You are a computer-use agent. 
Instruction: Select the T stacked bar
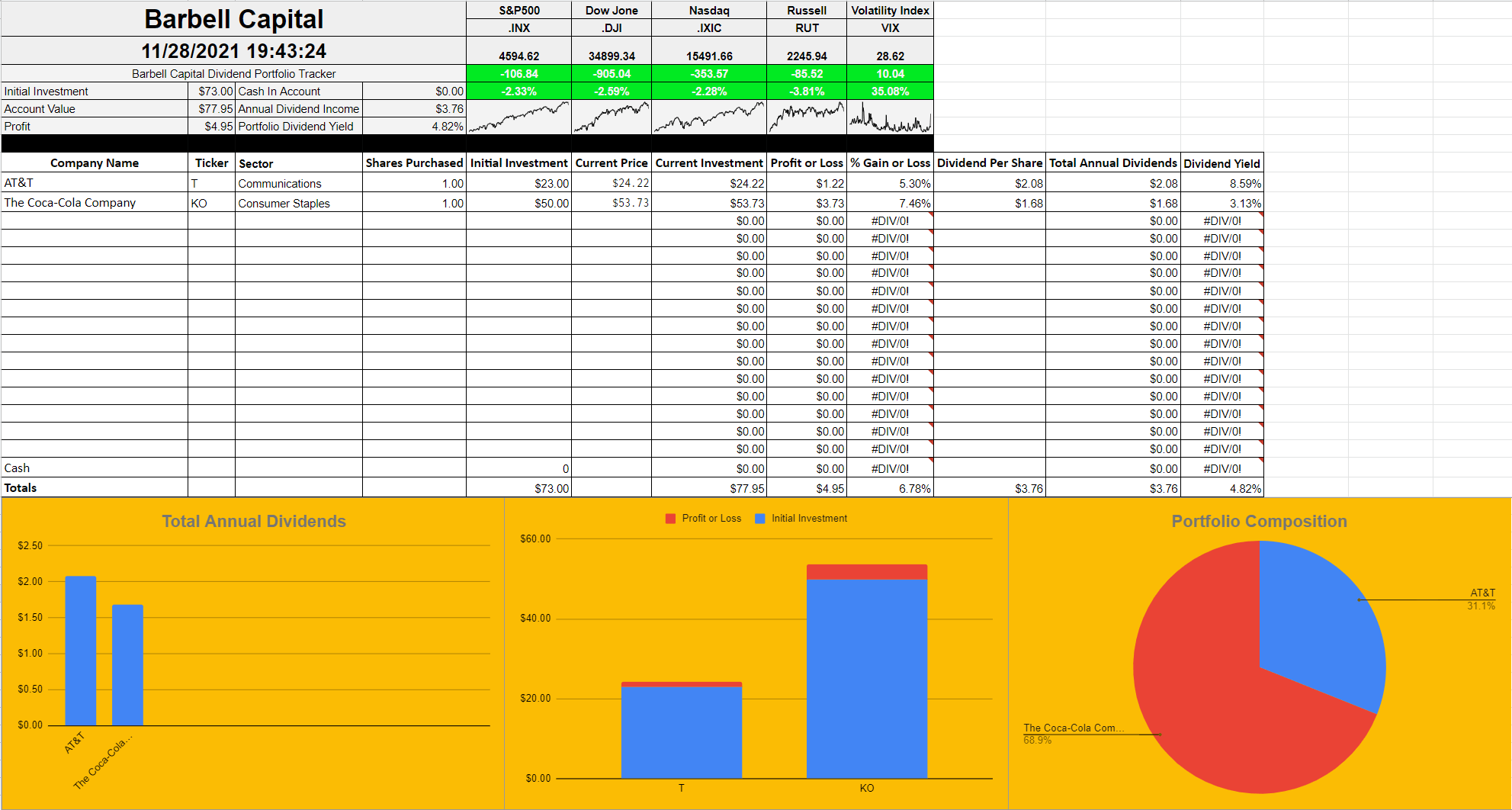(x=682, y=730)
